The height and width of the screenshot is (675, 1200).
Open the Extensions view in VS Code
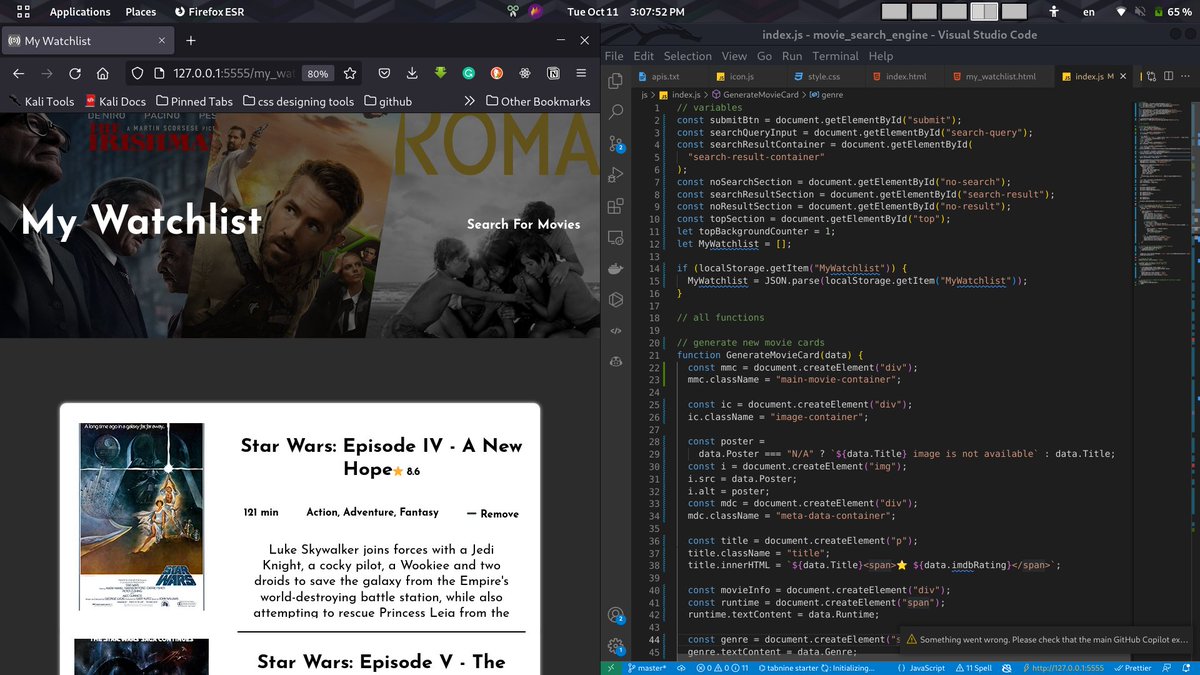(616, 205)
